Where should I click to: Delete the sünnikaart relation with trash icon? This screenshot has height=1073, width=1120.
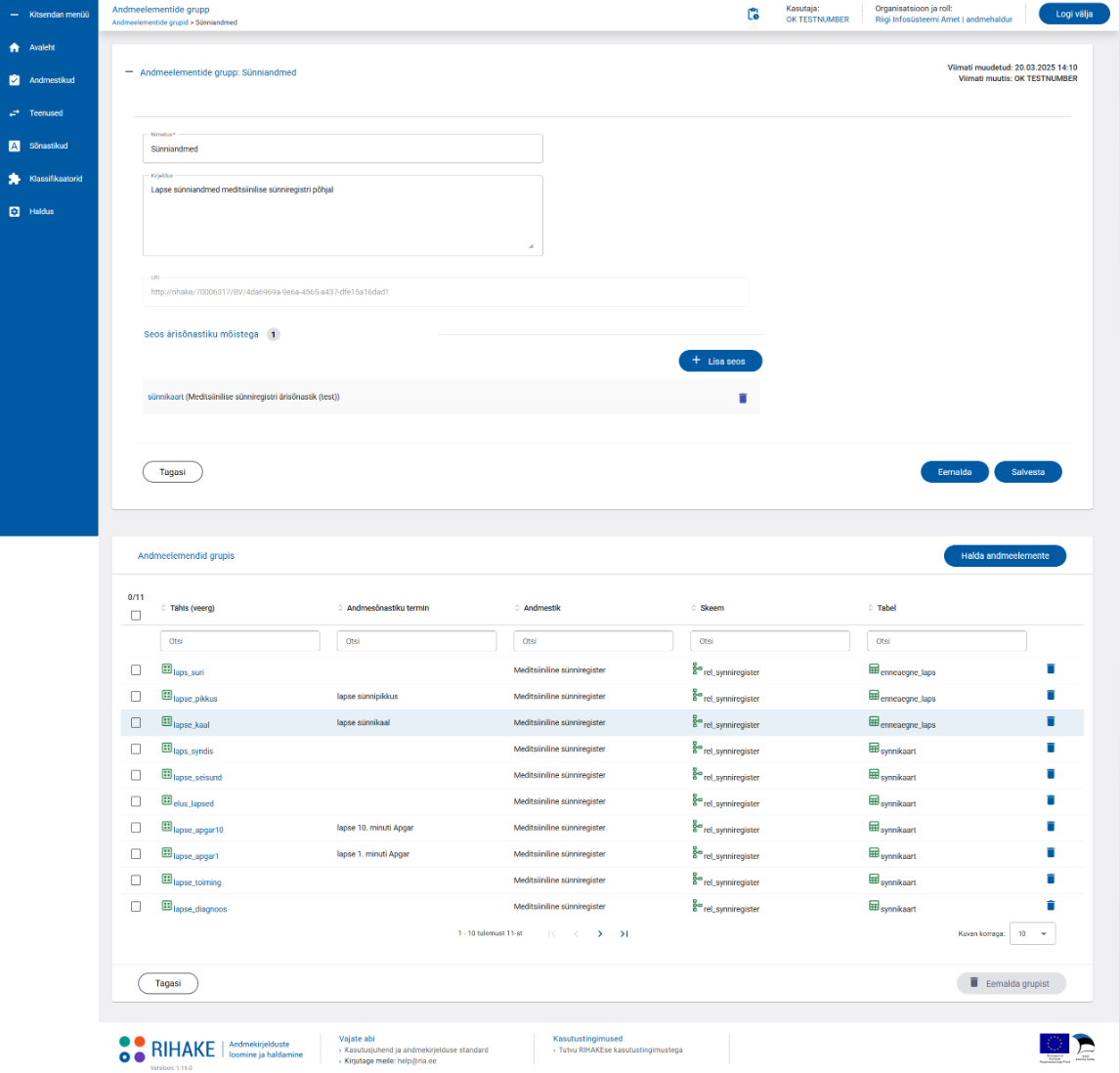click(743, 398)
